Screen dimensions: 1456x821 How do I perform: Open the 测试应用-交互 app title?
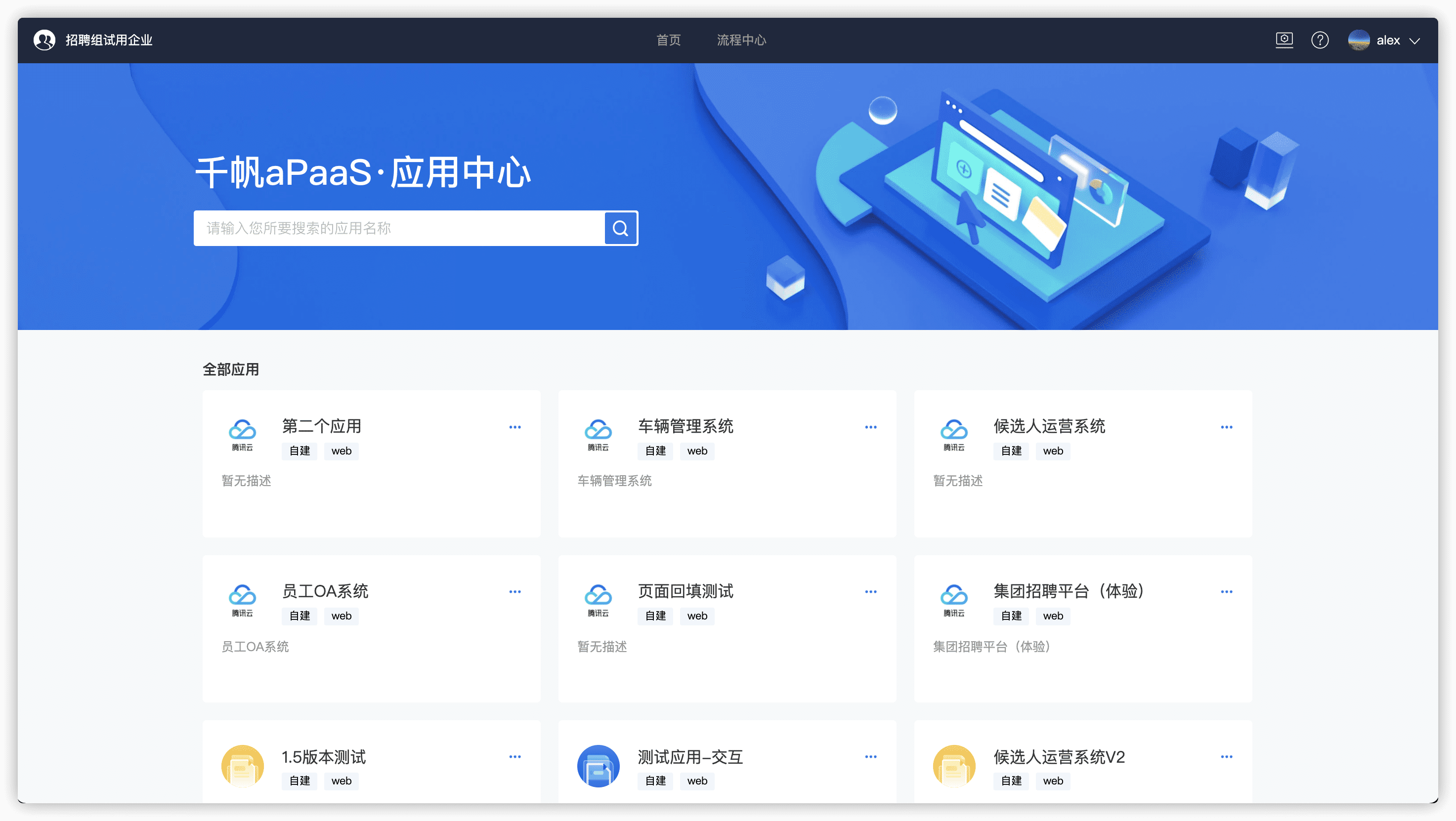point(690,757)
